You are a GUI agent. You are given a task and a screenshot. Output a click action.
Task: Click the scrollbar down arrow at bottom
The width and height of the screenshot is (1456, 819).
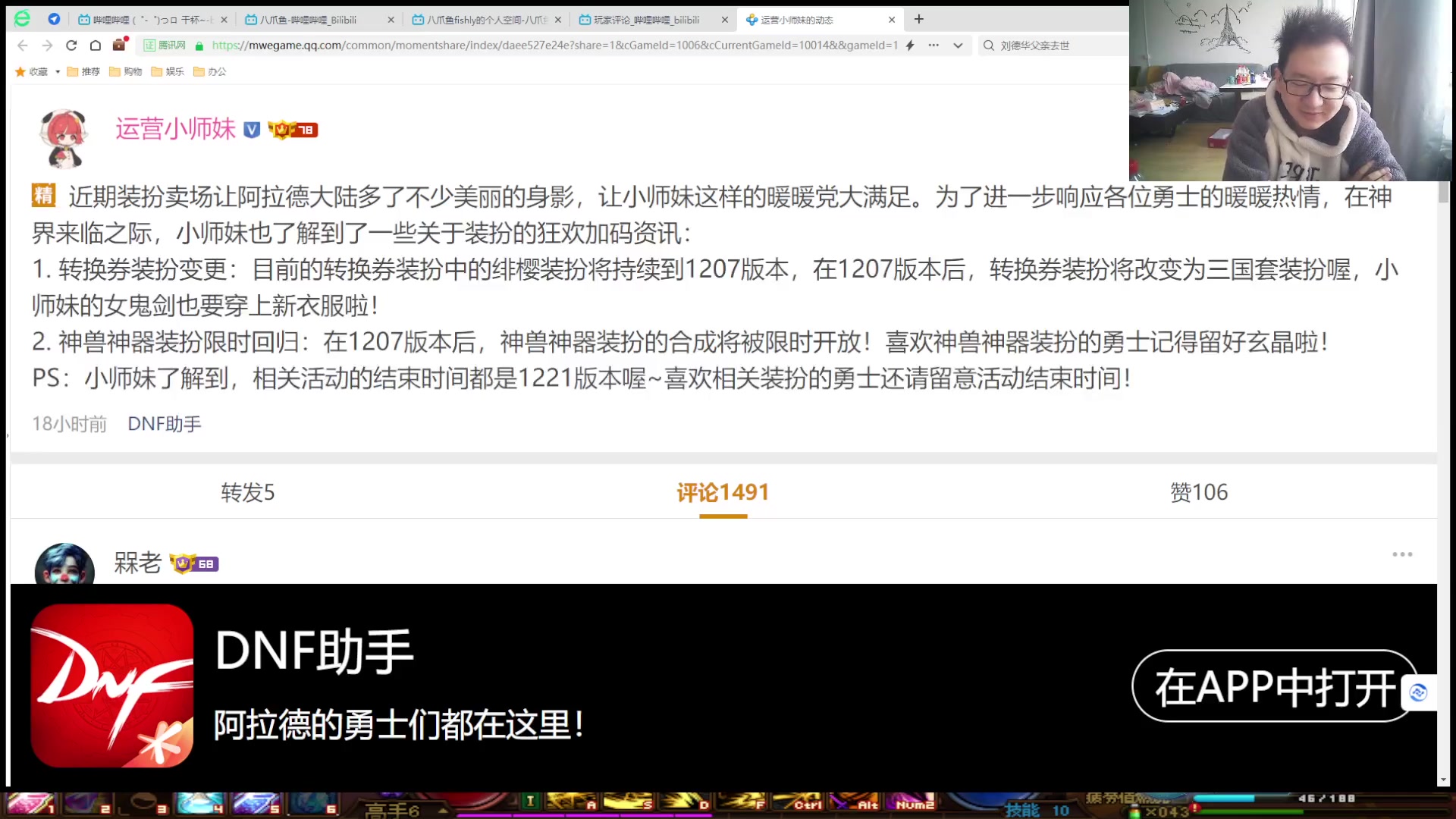[1443, 780]
